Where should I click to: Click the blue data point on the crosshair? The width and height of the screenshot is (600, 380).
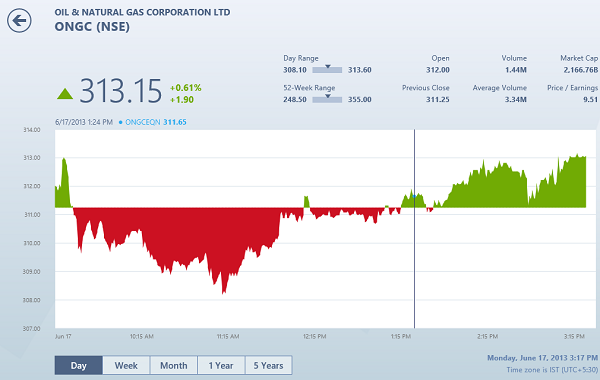point(414,196)
